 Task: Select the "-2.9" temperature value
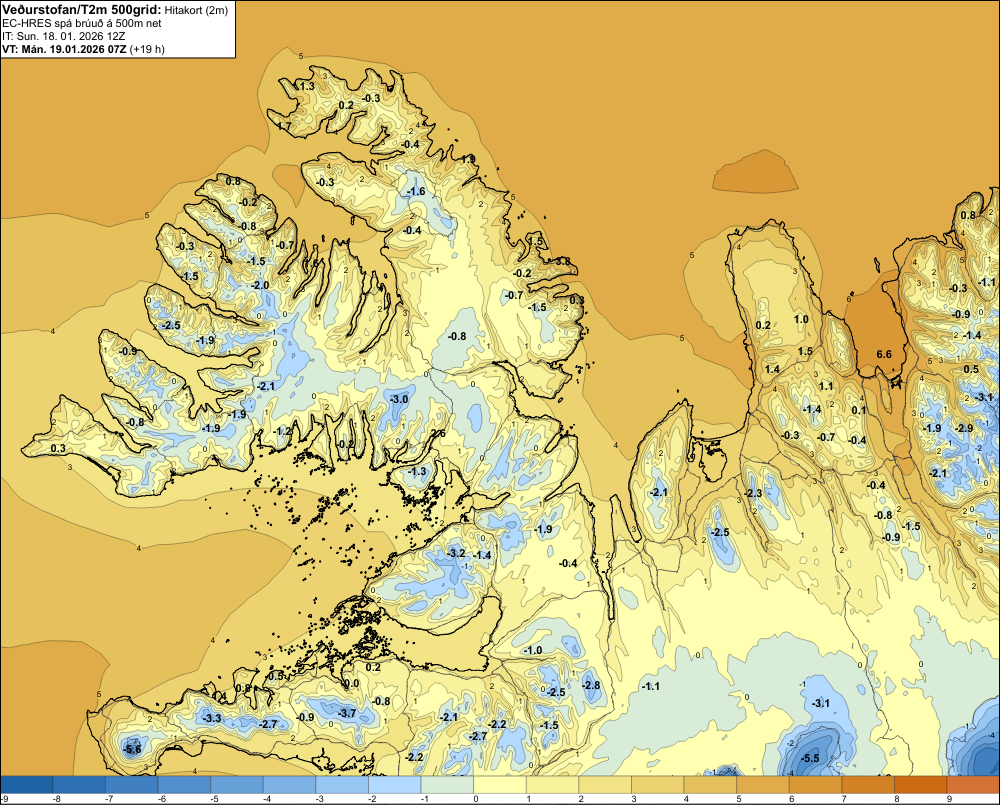click(x=964, y=428)
